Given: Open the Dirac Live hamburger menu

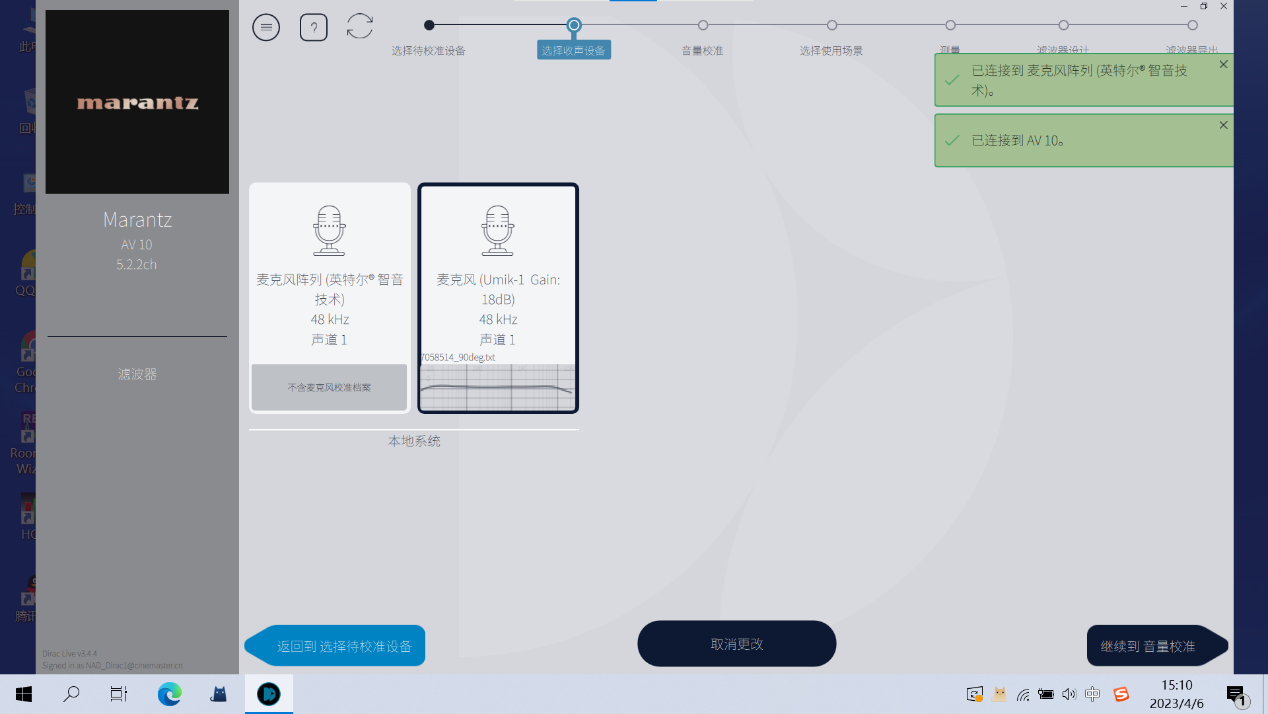Looking at the screenshot, I should (266, 27).
